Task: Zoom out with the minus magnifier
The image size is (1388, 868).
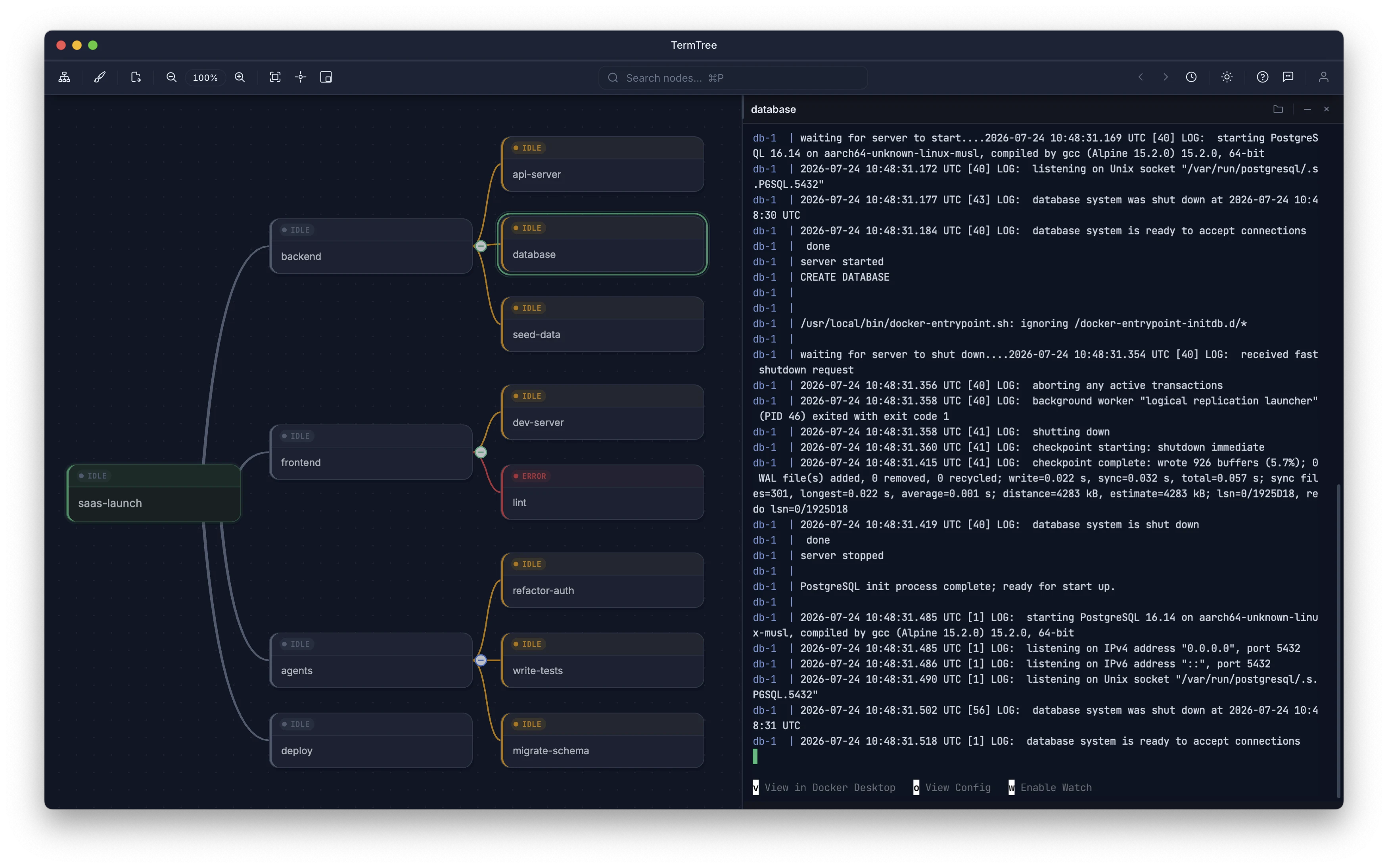Action: 171,78
